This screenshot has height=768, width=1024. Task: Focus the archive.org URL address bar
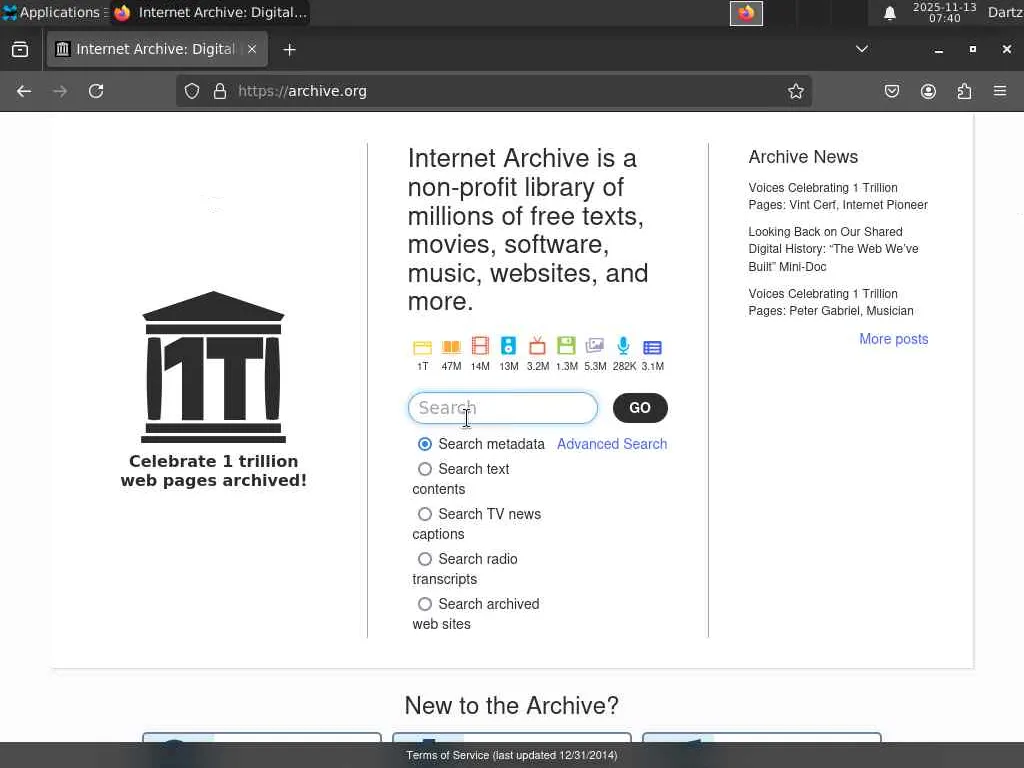494,91
